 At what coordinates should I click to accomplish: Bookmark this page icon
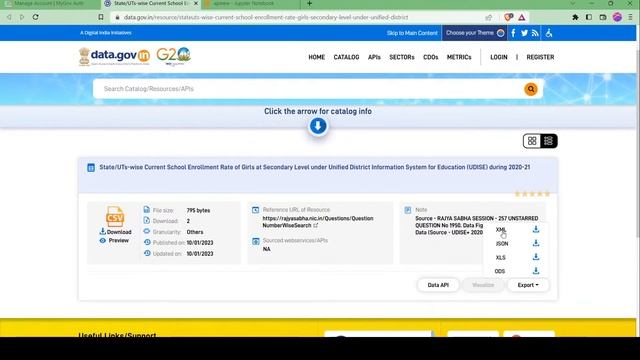101,17
